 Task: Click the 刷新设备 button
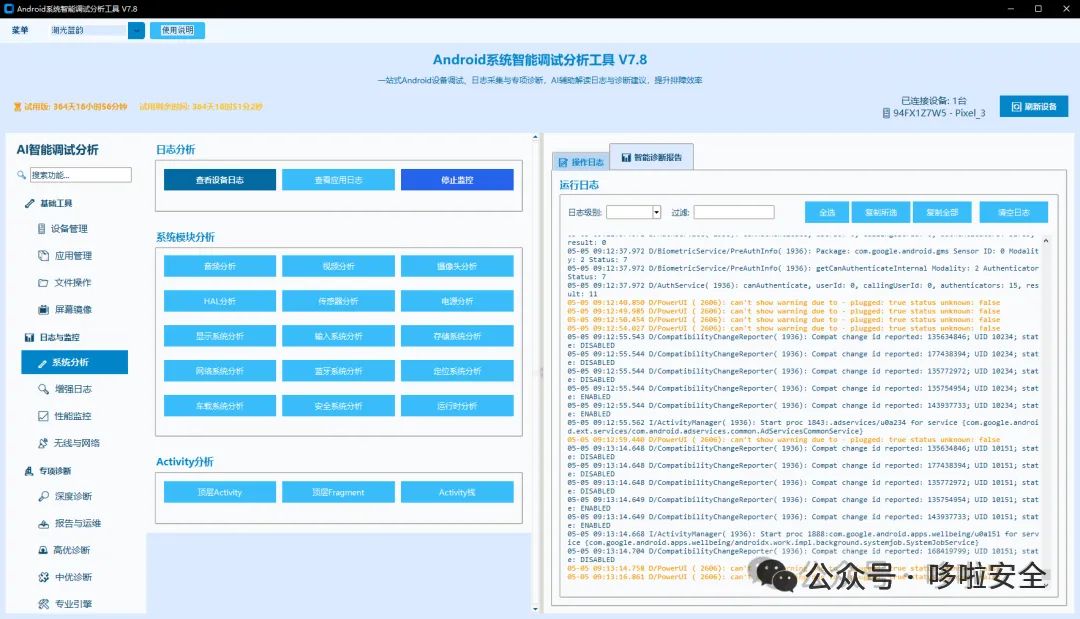pyautogui.click(x=1033, y=107)
